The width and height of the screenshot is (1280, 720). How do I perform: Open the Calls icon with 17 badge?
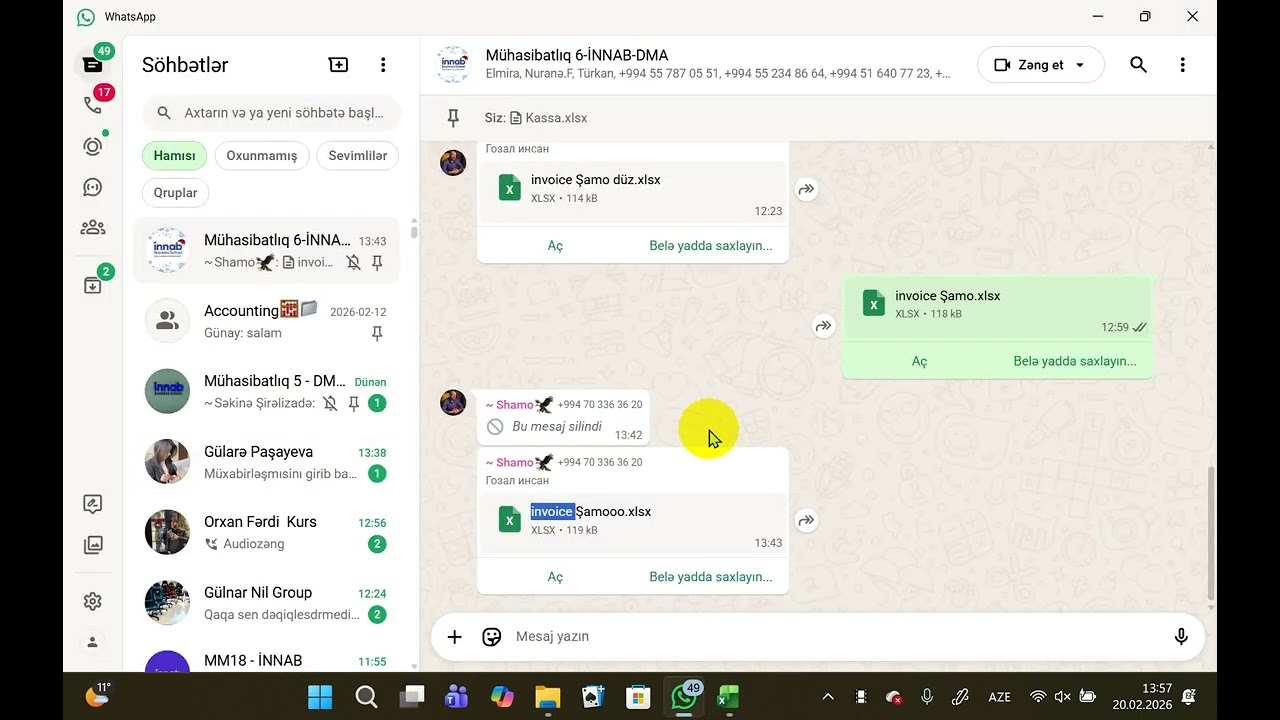pyautogui.click(x=93, y=105)
